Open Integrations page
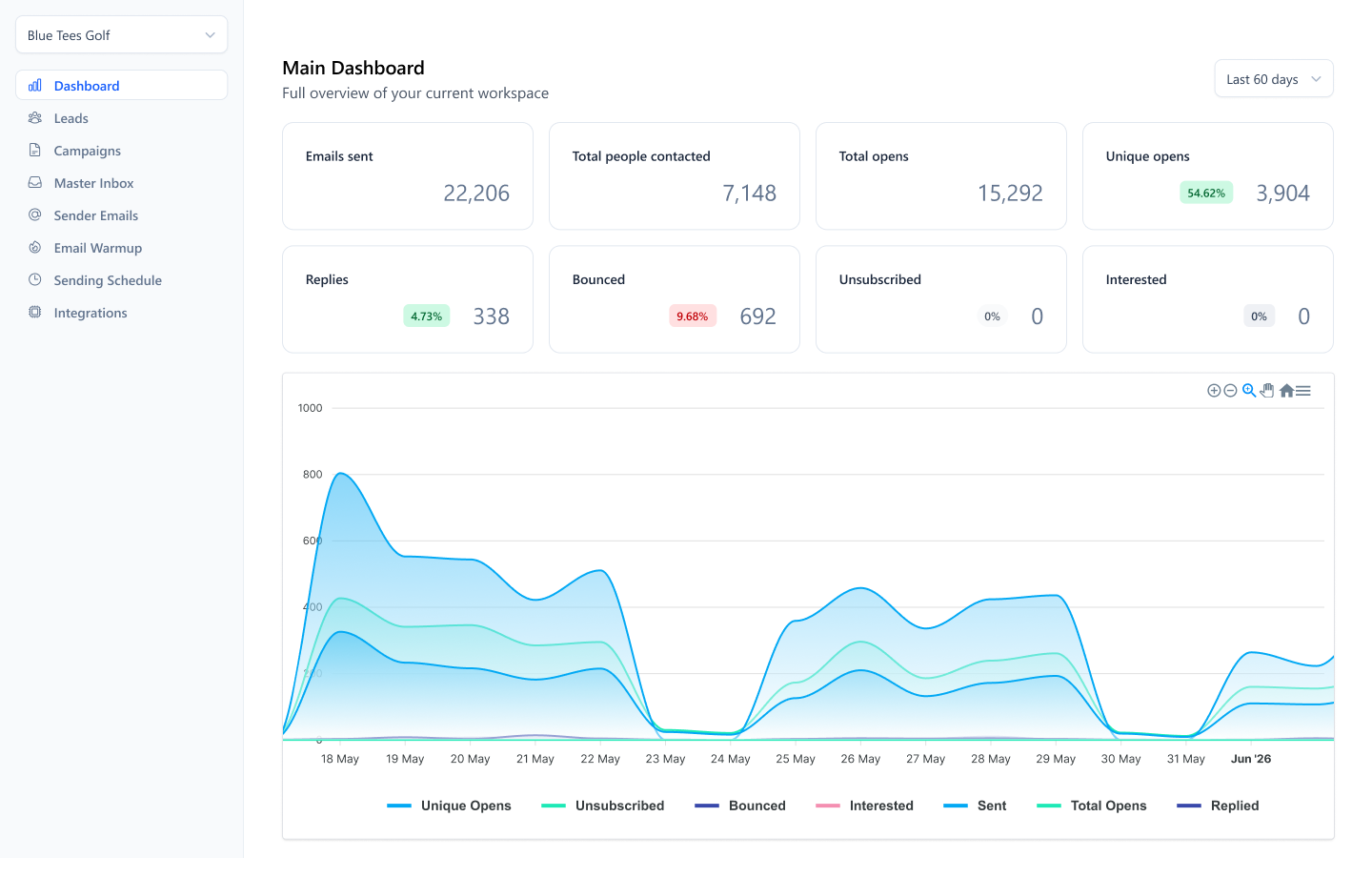 (121, 313)
